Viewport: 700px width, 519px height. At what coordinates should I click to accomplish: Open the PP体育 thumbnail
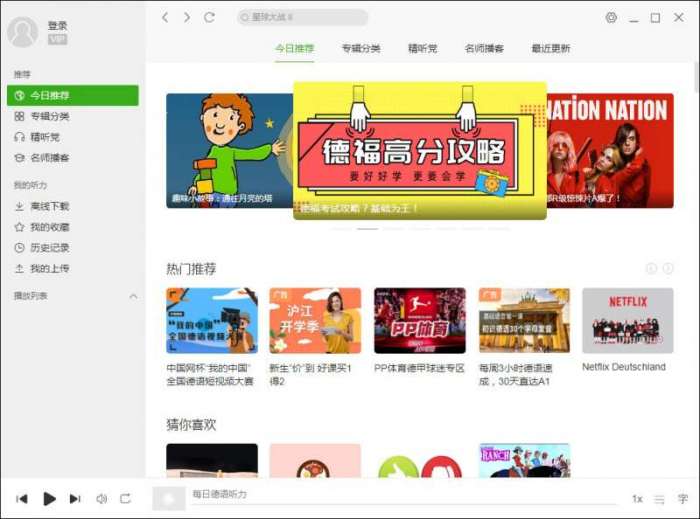[x=420, y=321]
